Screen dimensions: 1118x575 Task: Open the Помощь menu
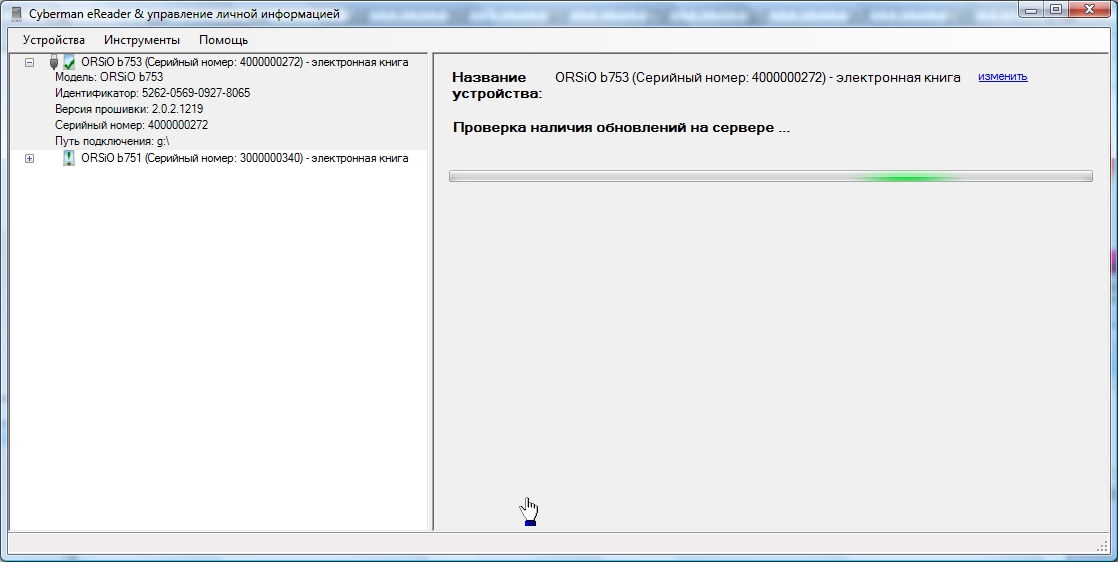pyautogui.click(x=223, y=41)
